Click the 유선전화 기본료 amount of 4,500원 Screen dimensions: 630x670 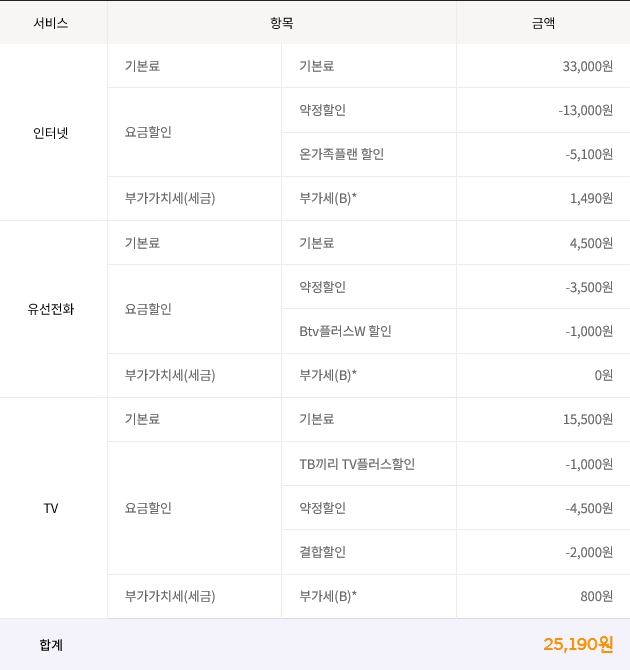(x=591, y=243)
